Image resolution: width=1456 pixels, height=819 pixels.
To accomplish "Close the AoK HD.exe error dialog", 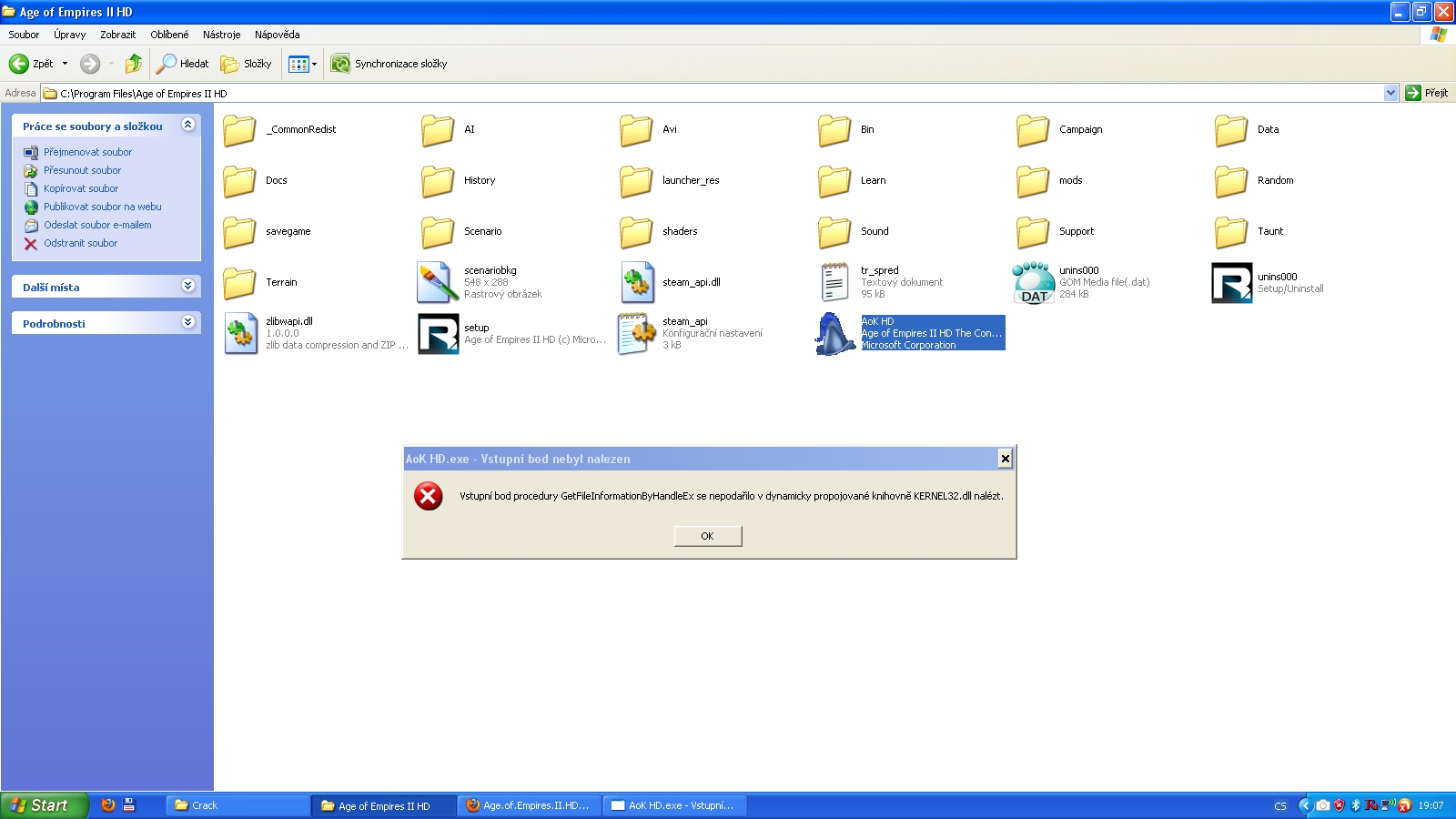I will 1005,459.
